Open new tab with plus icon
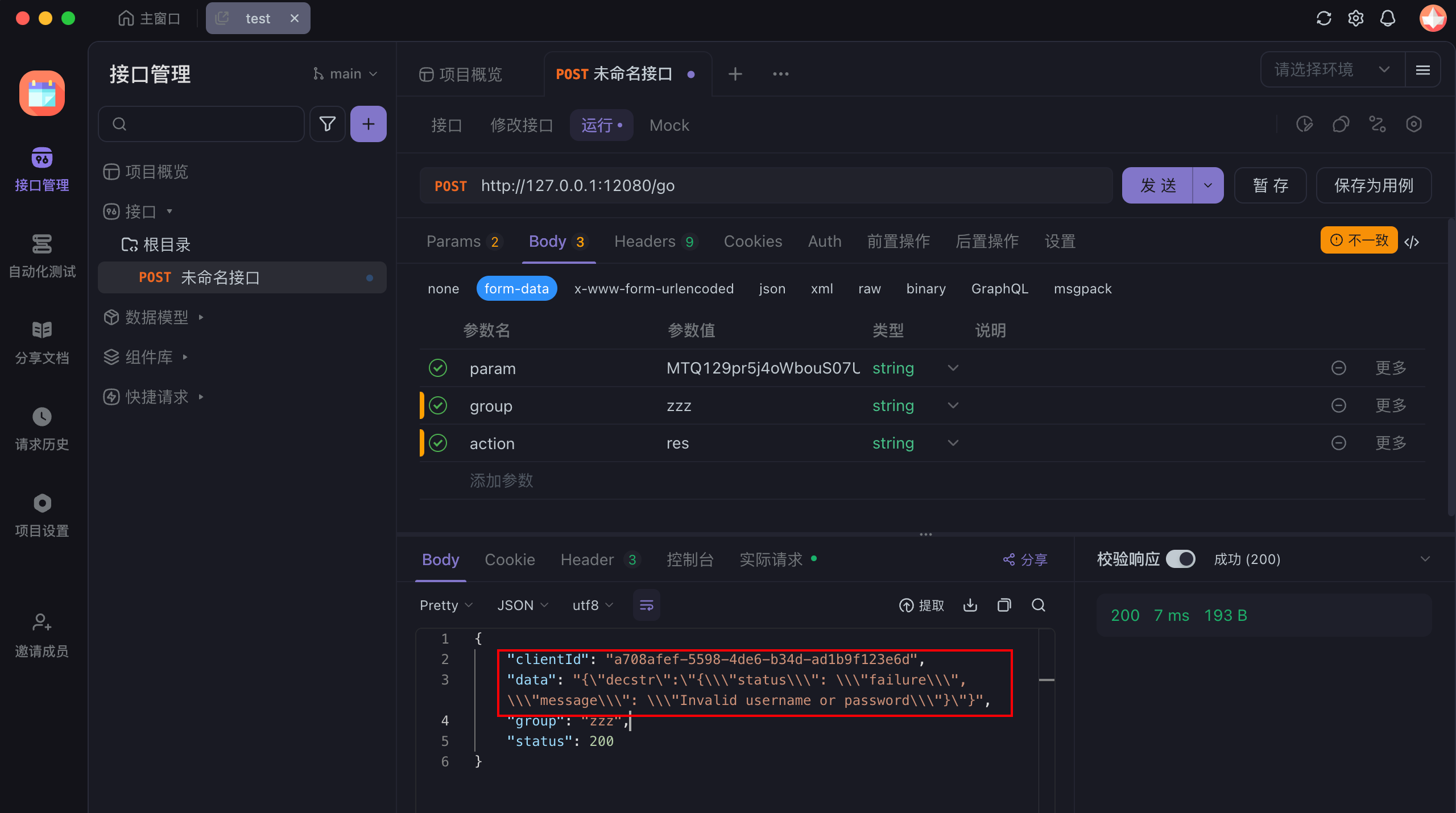Image resolution: width=1456 pixels, height=813 pixels. pos(735,74)
